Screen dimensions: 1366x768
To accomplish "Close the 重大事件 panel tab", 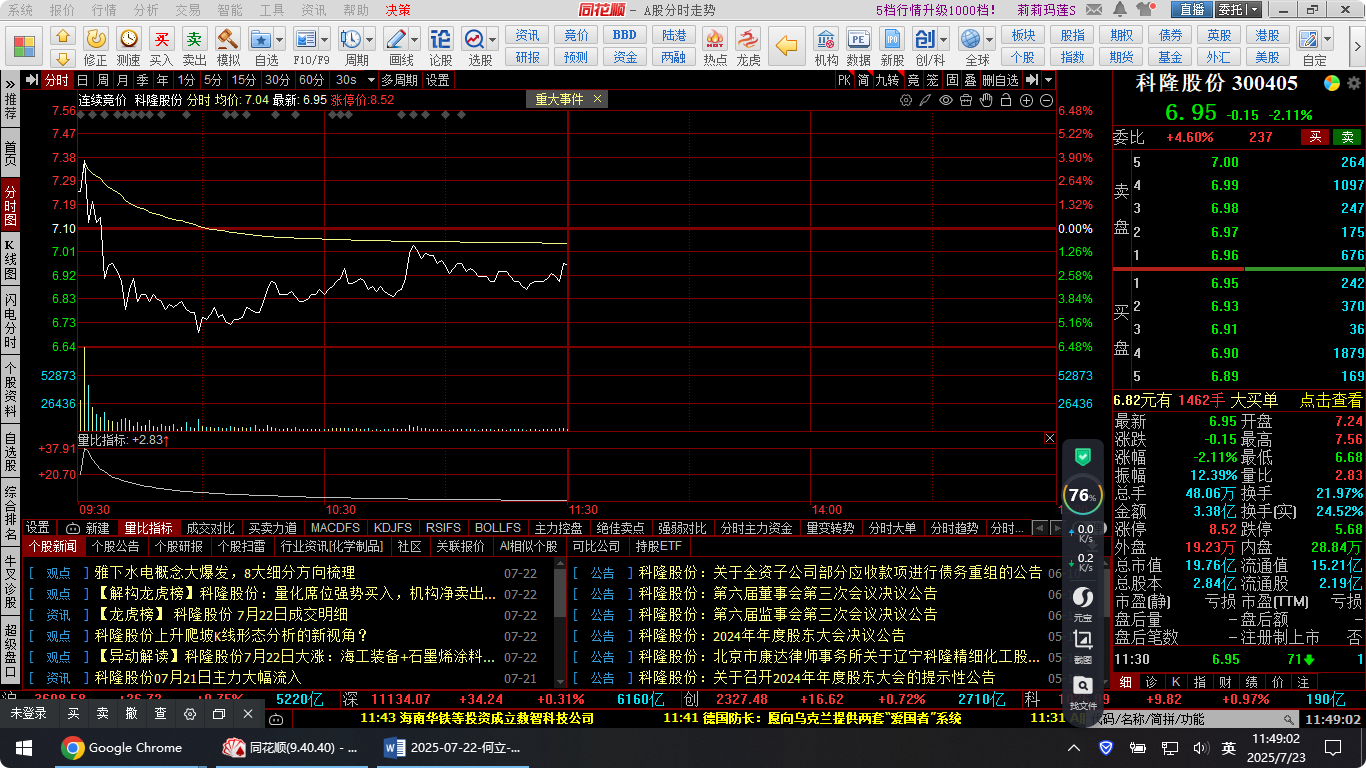I will (x=598, y=99).
